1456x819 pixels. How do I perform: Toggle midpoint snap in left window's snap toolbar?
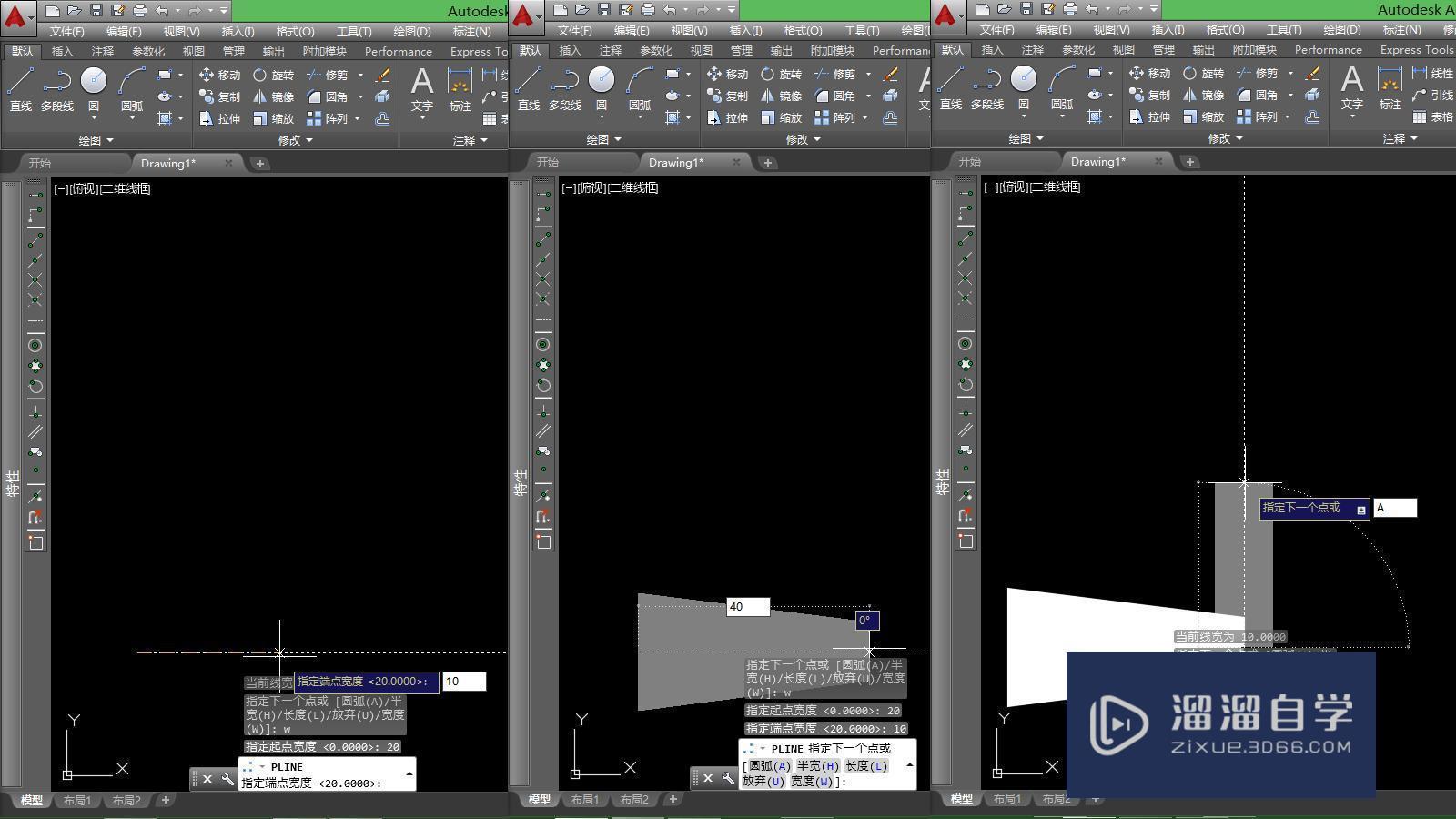[x=35, y=261]
